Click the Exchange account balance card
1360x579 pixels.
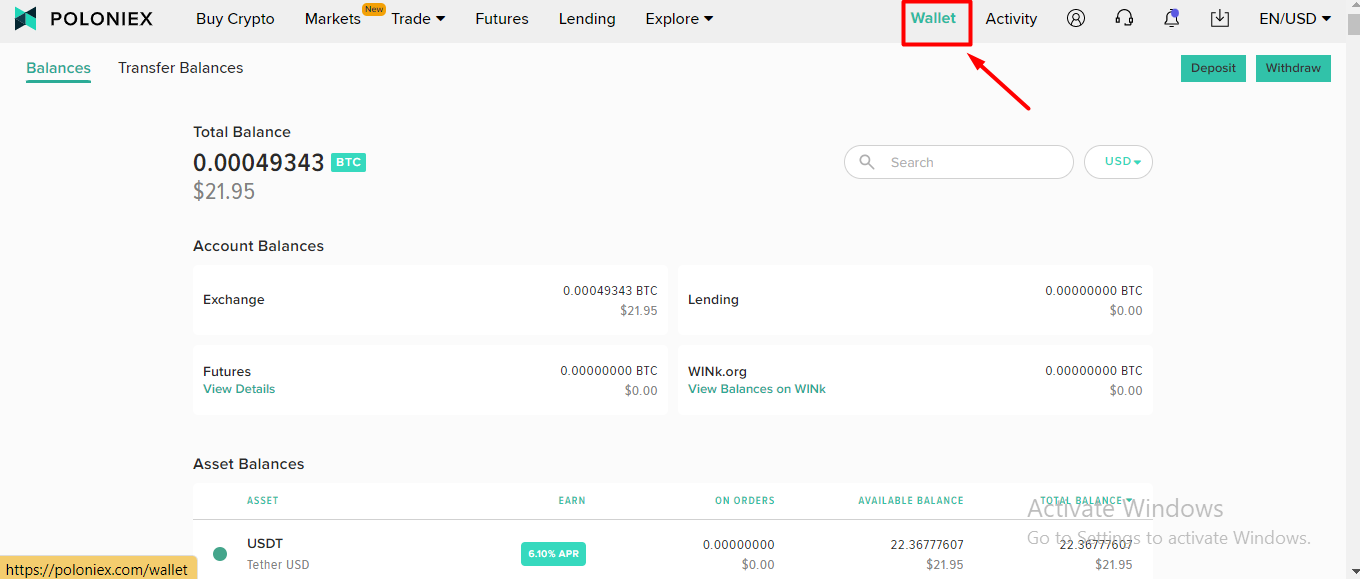(x=430, y=300)
